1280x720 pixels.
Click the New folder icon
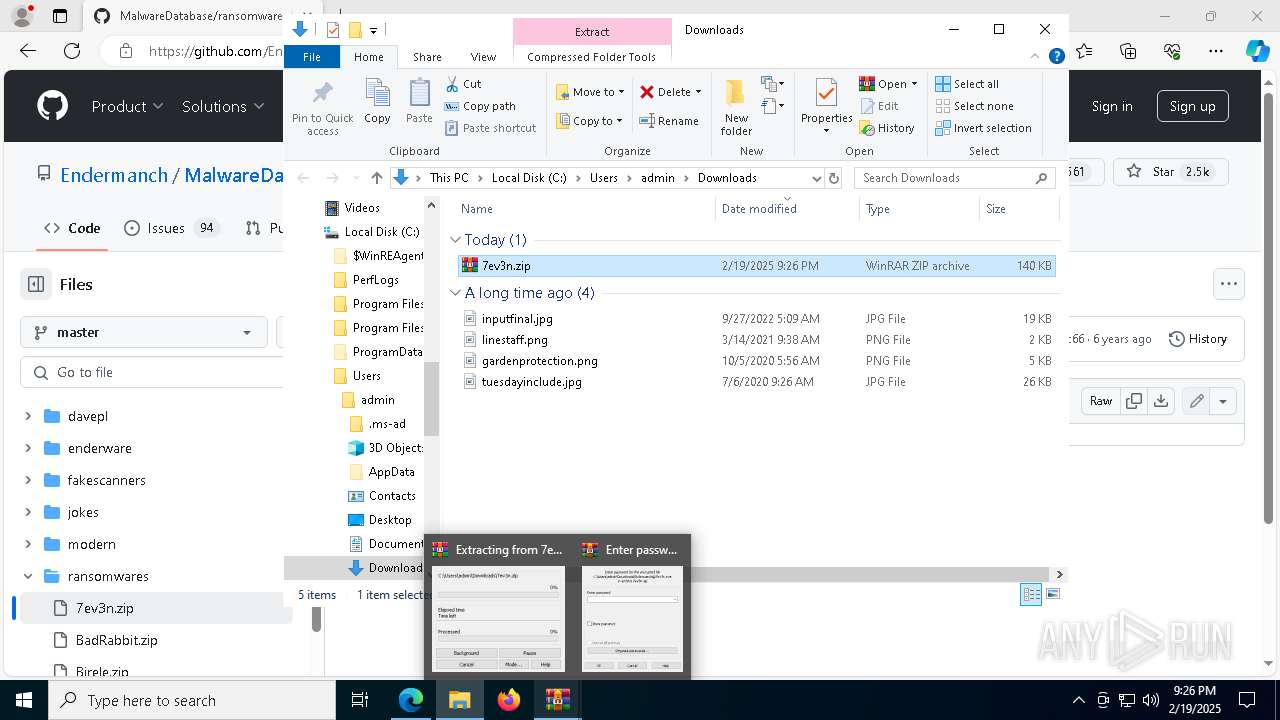click(x=736, y=93)
